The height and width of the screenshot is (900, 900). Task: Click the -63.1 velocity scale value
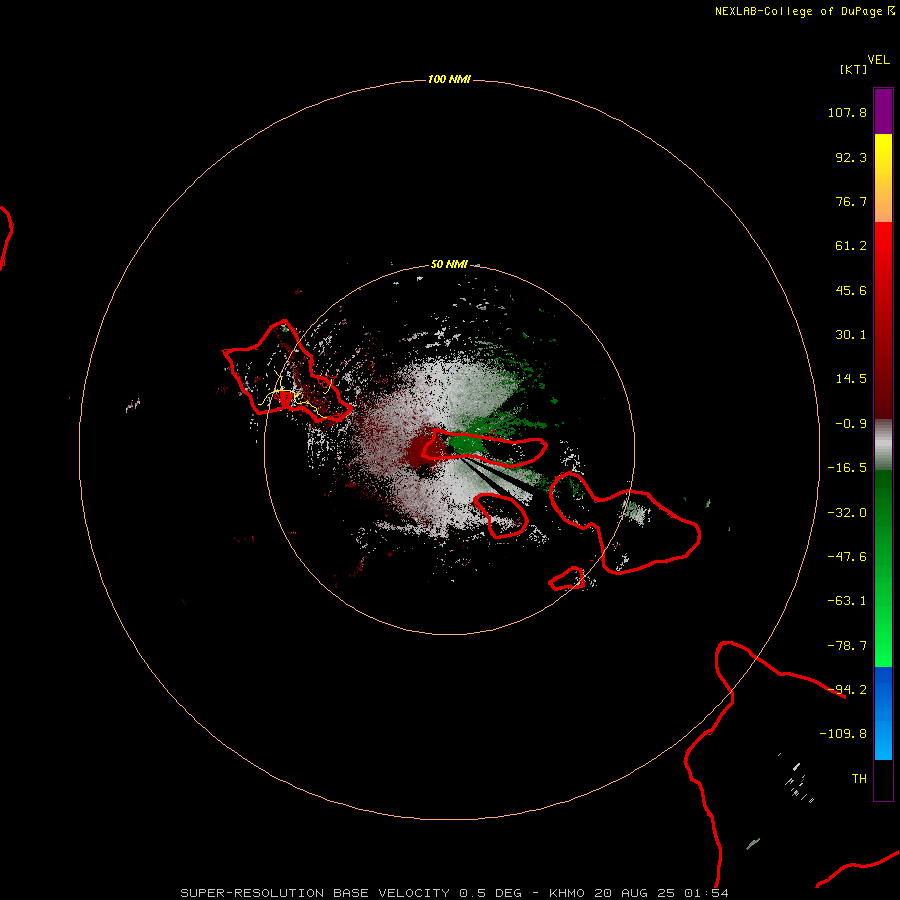847,601
